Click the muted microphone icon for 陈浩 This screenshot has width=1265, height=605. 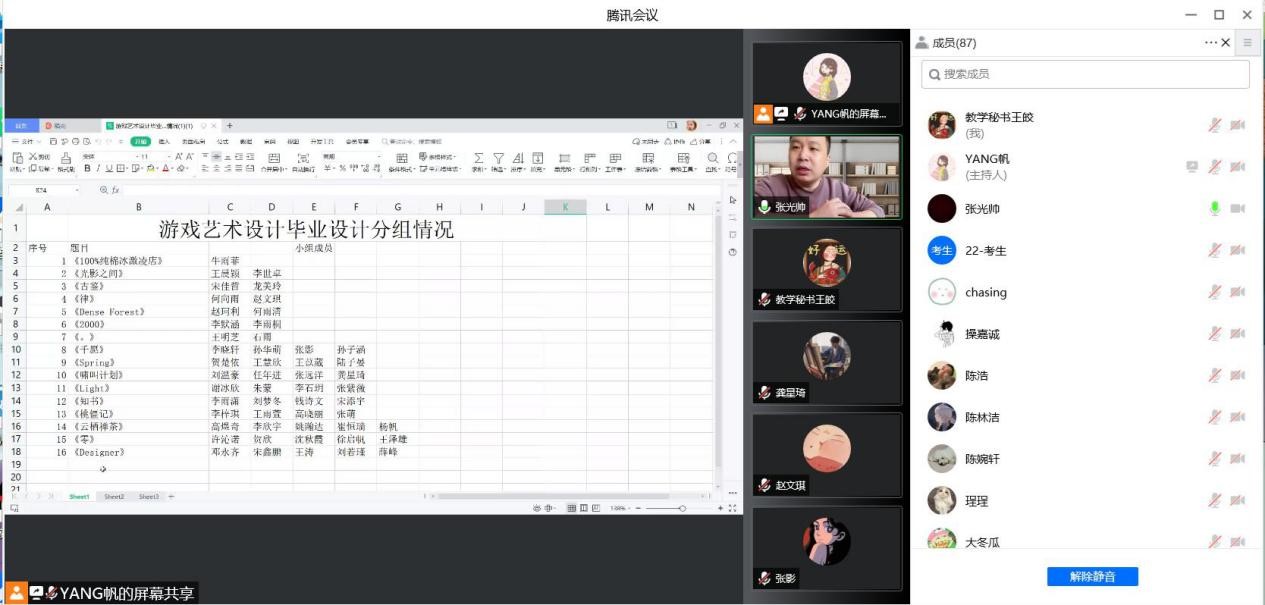(1214, 375)
